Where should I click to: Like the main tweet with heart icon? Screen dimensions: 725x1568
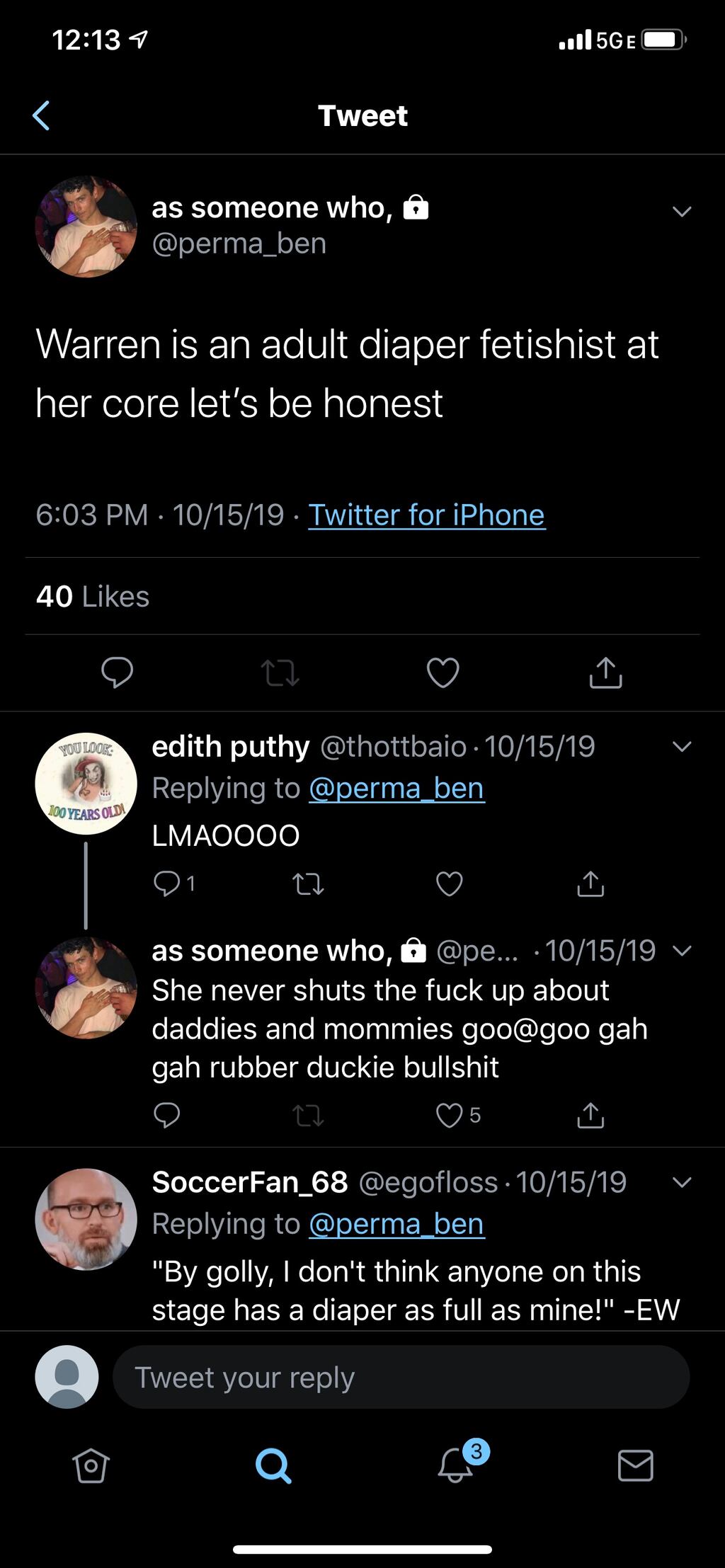click(443, 673)
